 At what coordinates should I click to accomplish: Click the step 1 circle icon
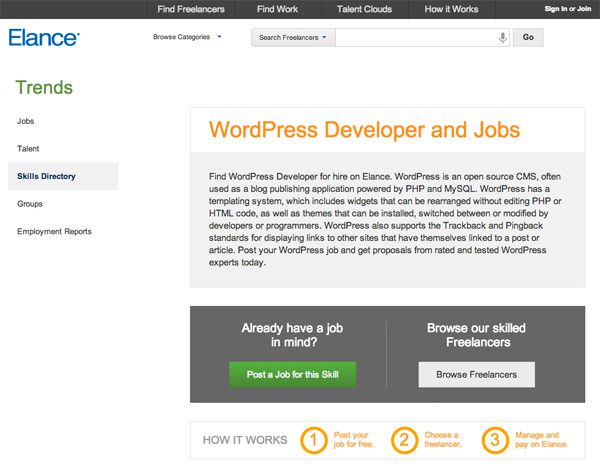(x=314, y=440)
